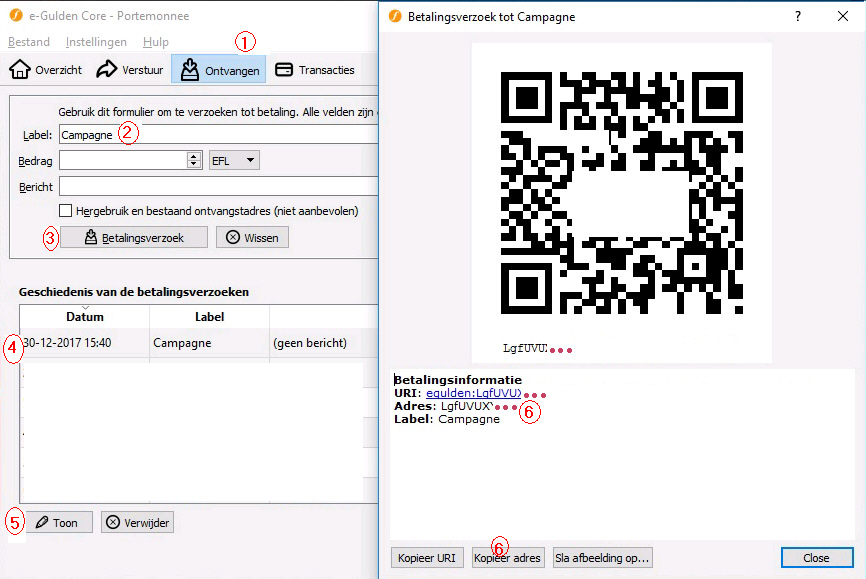Screen dimensions: 866x579
Task: Click the Sla afbeelding op button
Action: click(x=603, y=558)
